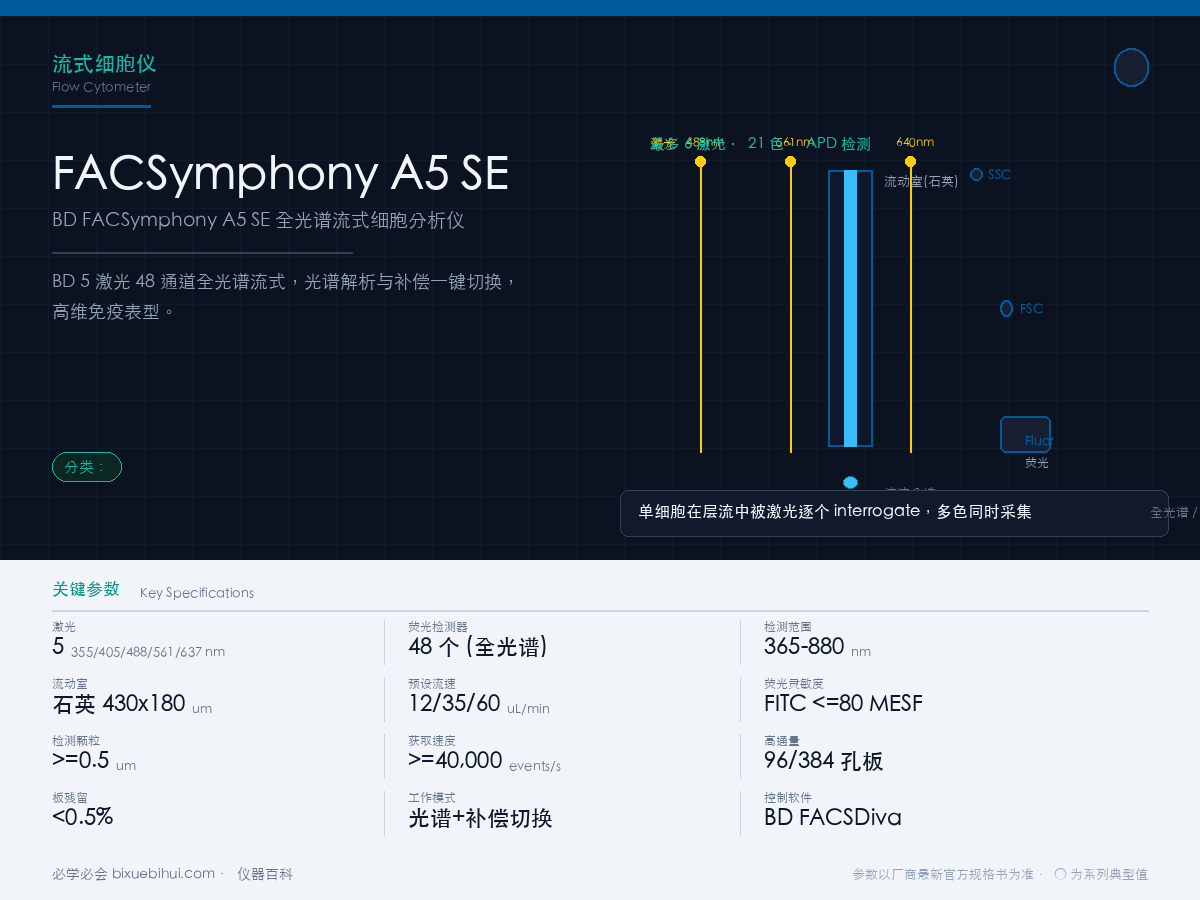Click the 12/35/60 uL/min flow rate value
1200x900 pixels.
[x=479, y=704]
